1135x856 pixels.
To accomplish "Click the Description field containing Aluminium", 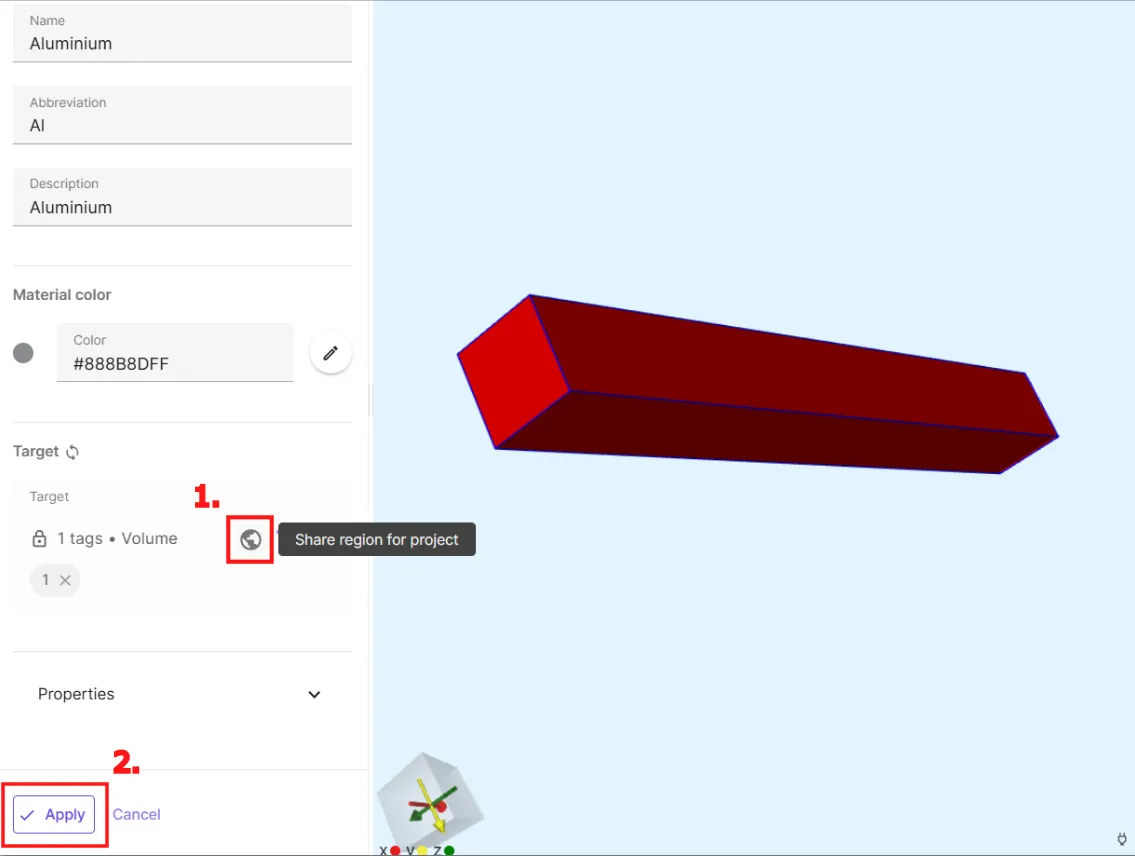I will pyautogui.click(x=182, y=197).
